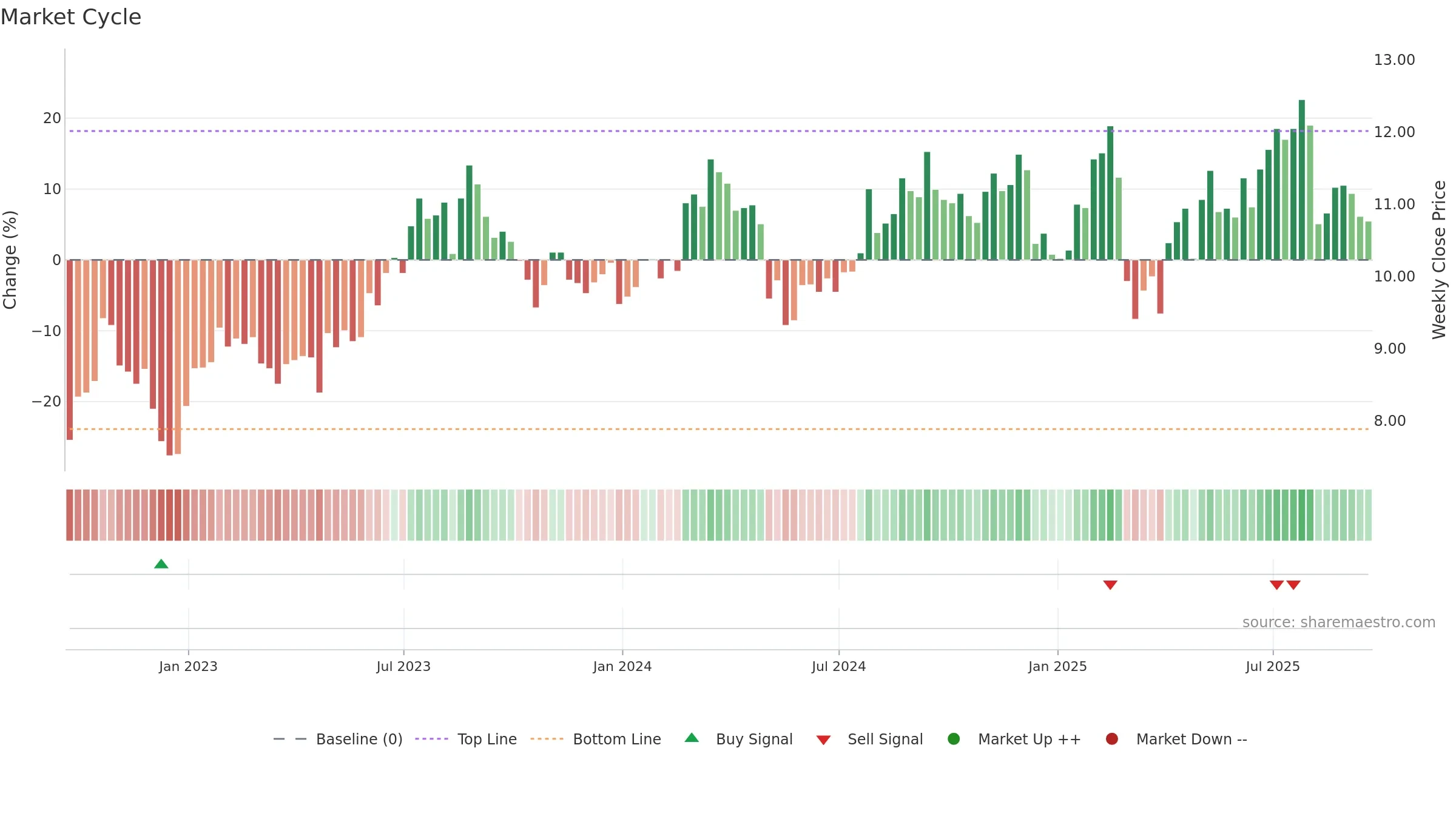Click the purple Top Line legend swatch

pos(431,739)
